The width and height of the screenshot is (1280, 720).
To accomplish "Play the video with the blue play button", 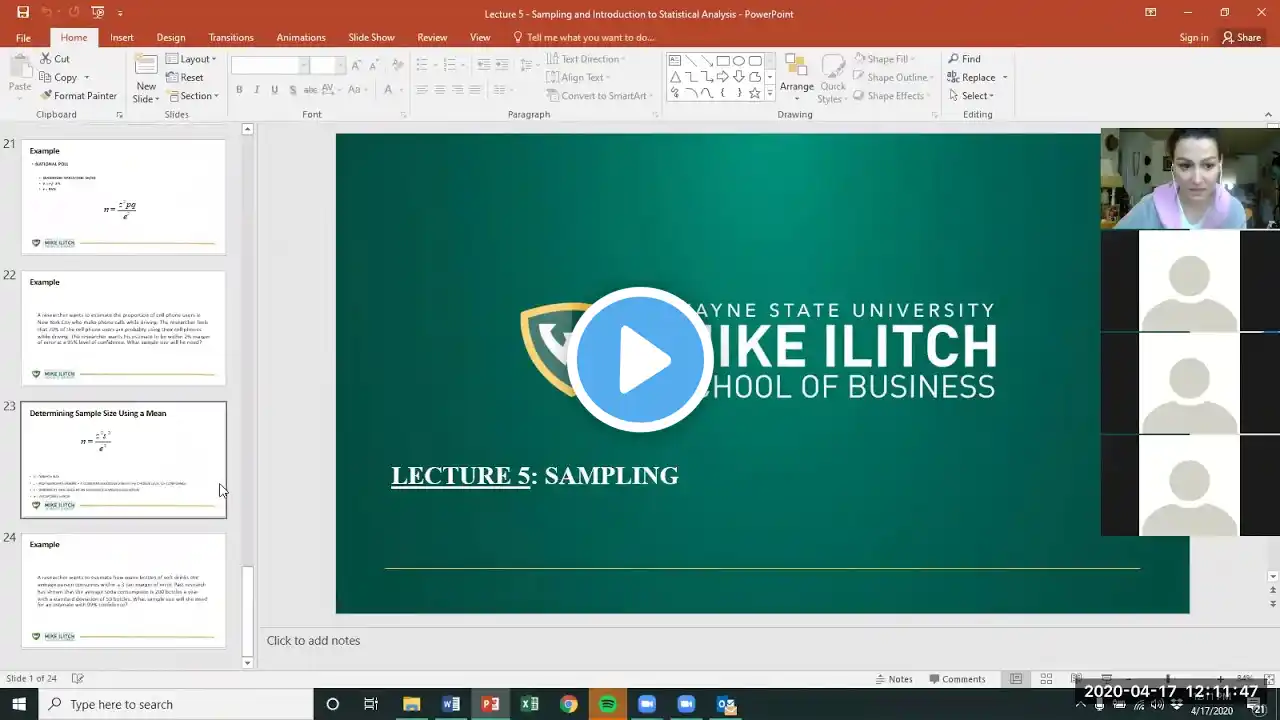I will (x=639, y=359).
